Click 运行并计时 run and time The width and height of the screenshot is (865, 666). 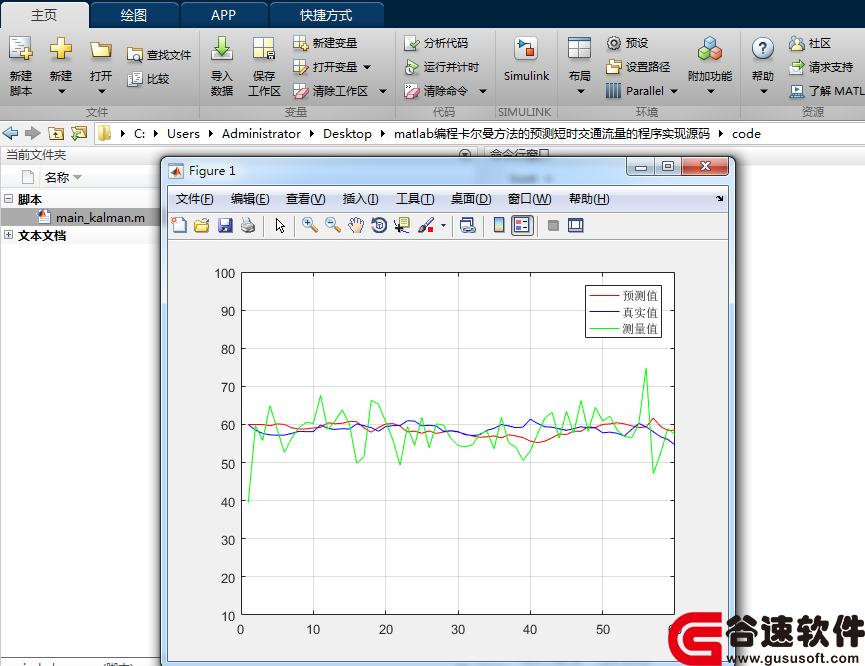(x=441, y=67)
